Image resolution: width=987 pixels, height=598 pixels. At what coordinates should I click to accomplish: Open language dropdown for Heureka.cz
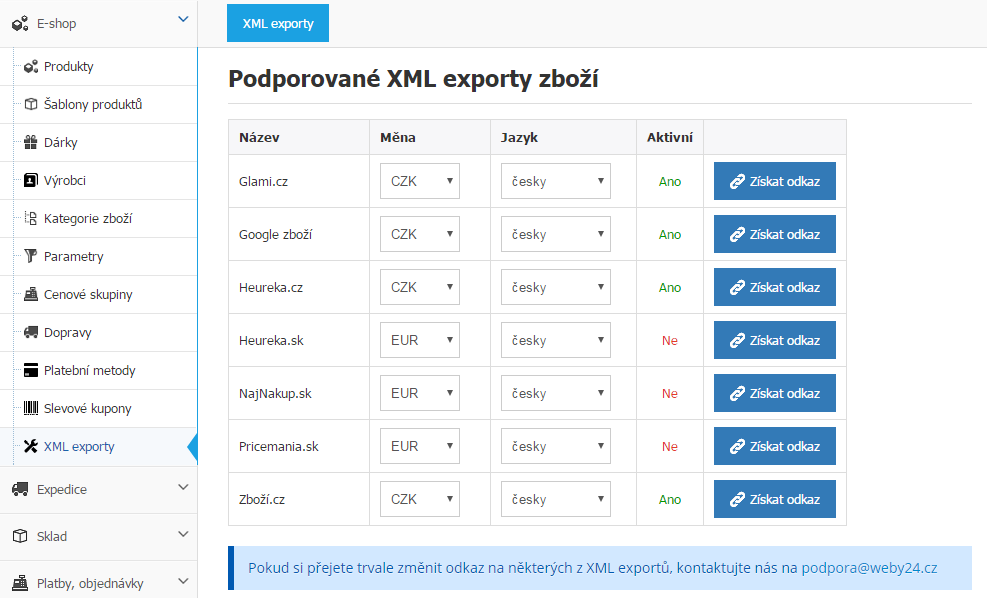click(556, 287)
